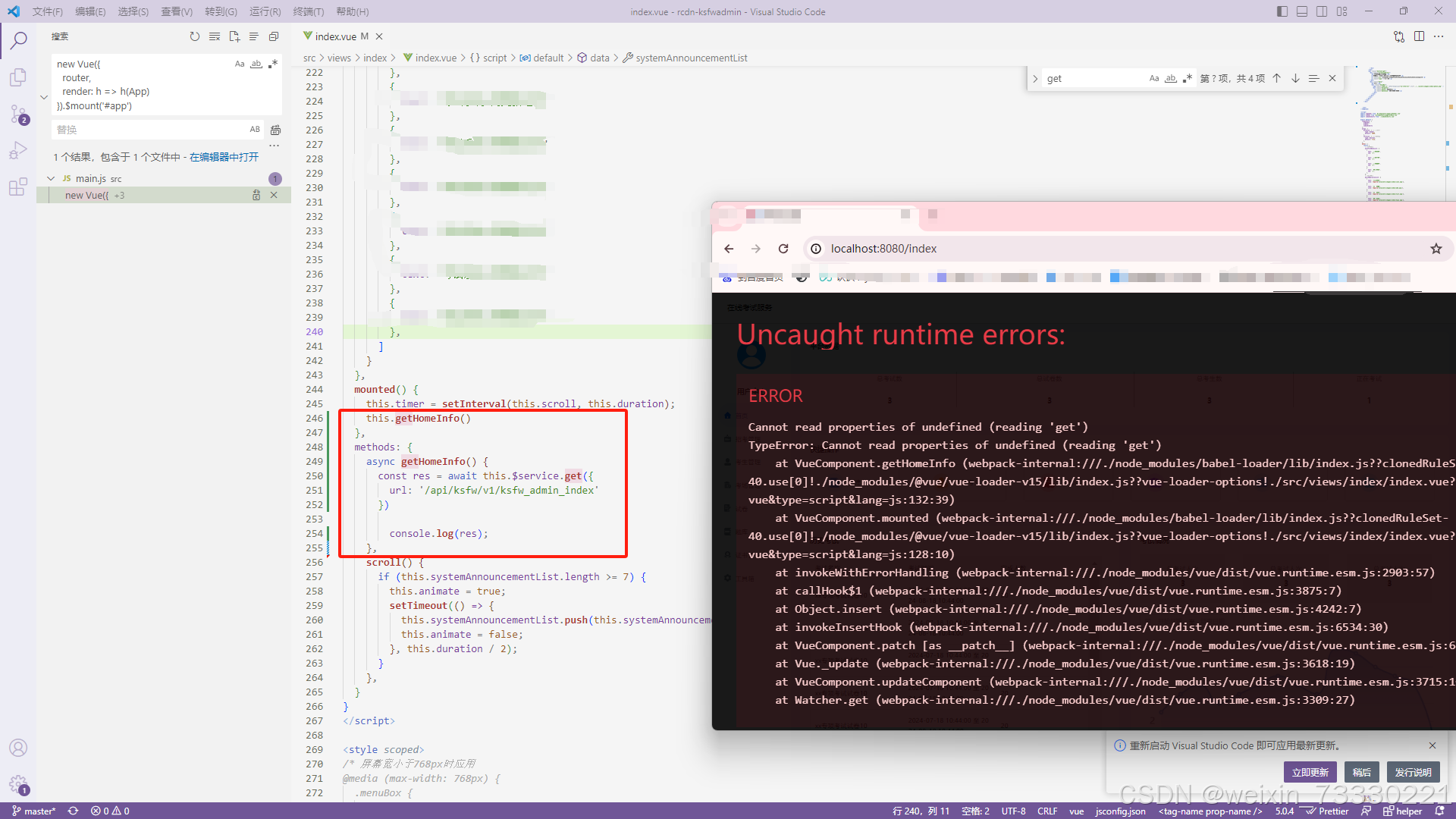Open the Run and Debug view
1456x819 pixels.
pos(18,150)
